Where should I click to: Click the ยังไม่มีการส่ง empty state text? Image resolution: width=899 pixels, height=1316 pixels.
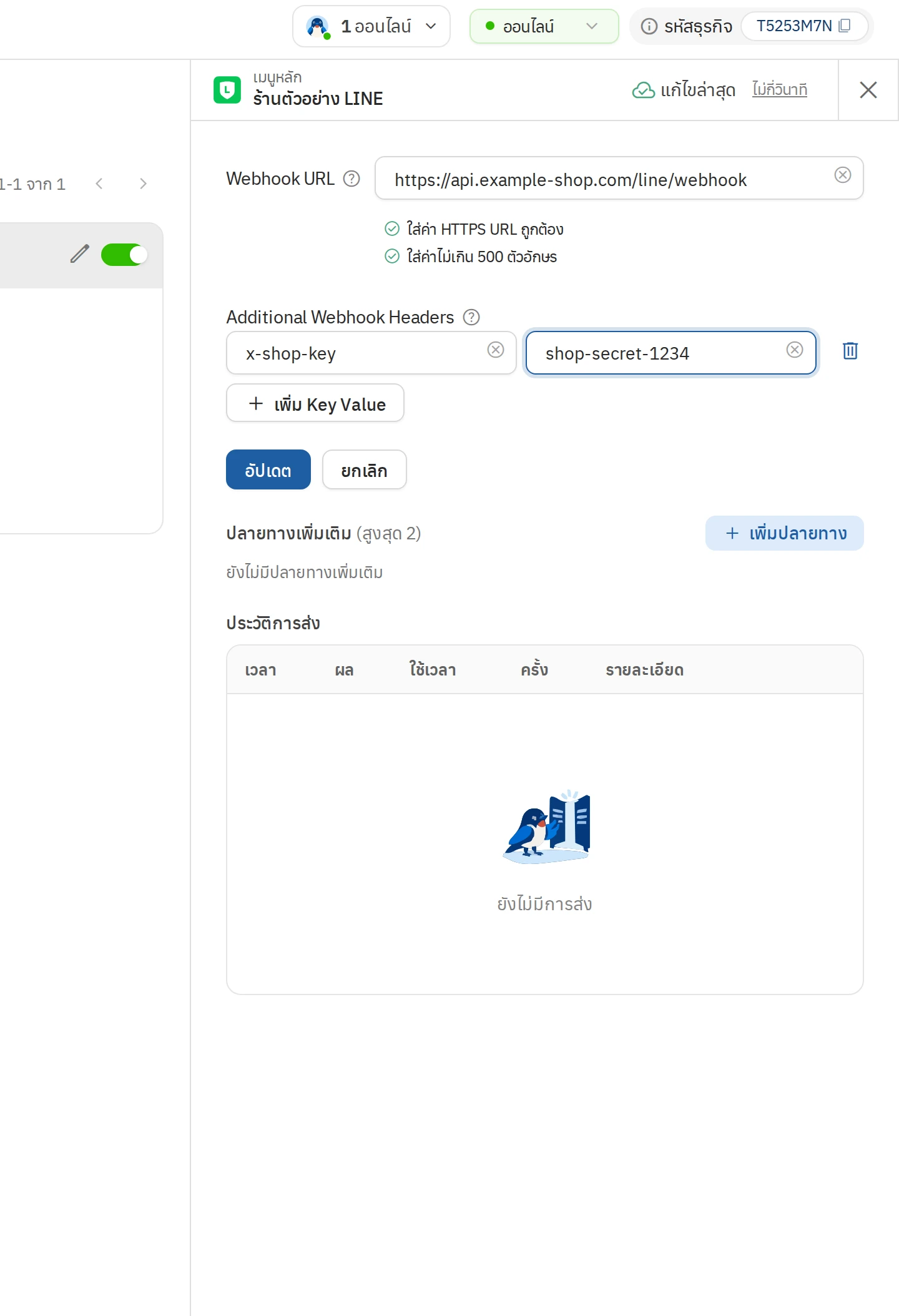[544, 903]
